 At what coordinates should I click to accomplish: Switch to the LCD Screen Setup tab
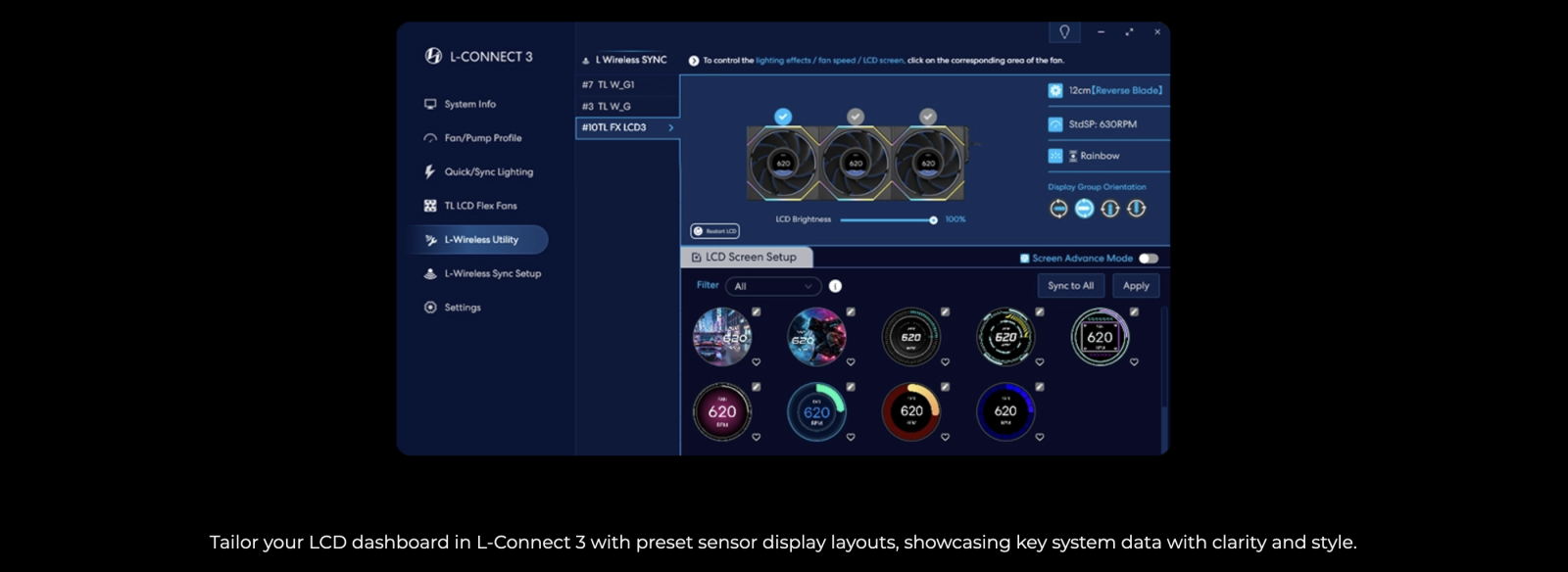coord(746,257)
